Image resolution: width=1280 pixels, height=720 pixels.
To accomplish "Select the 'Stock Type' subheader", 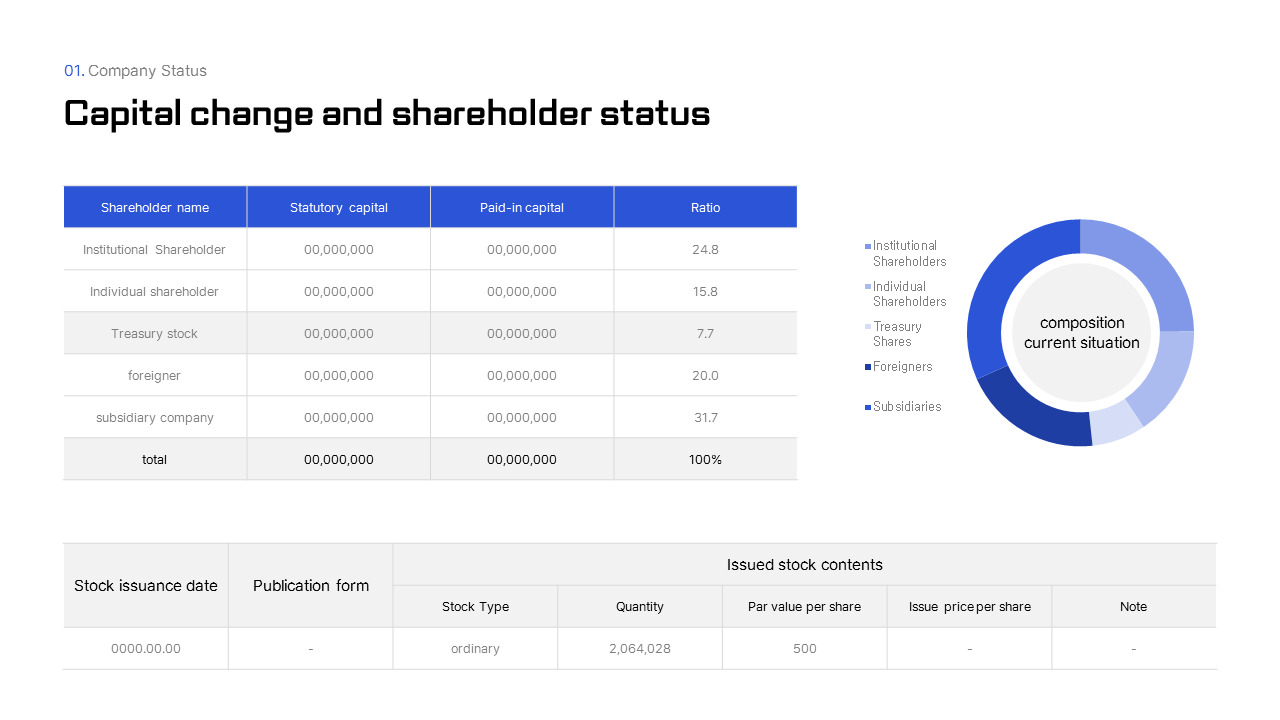I will click(x=476, y=607).
